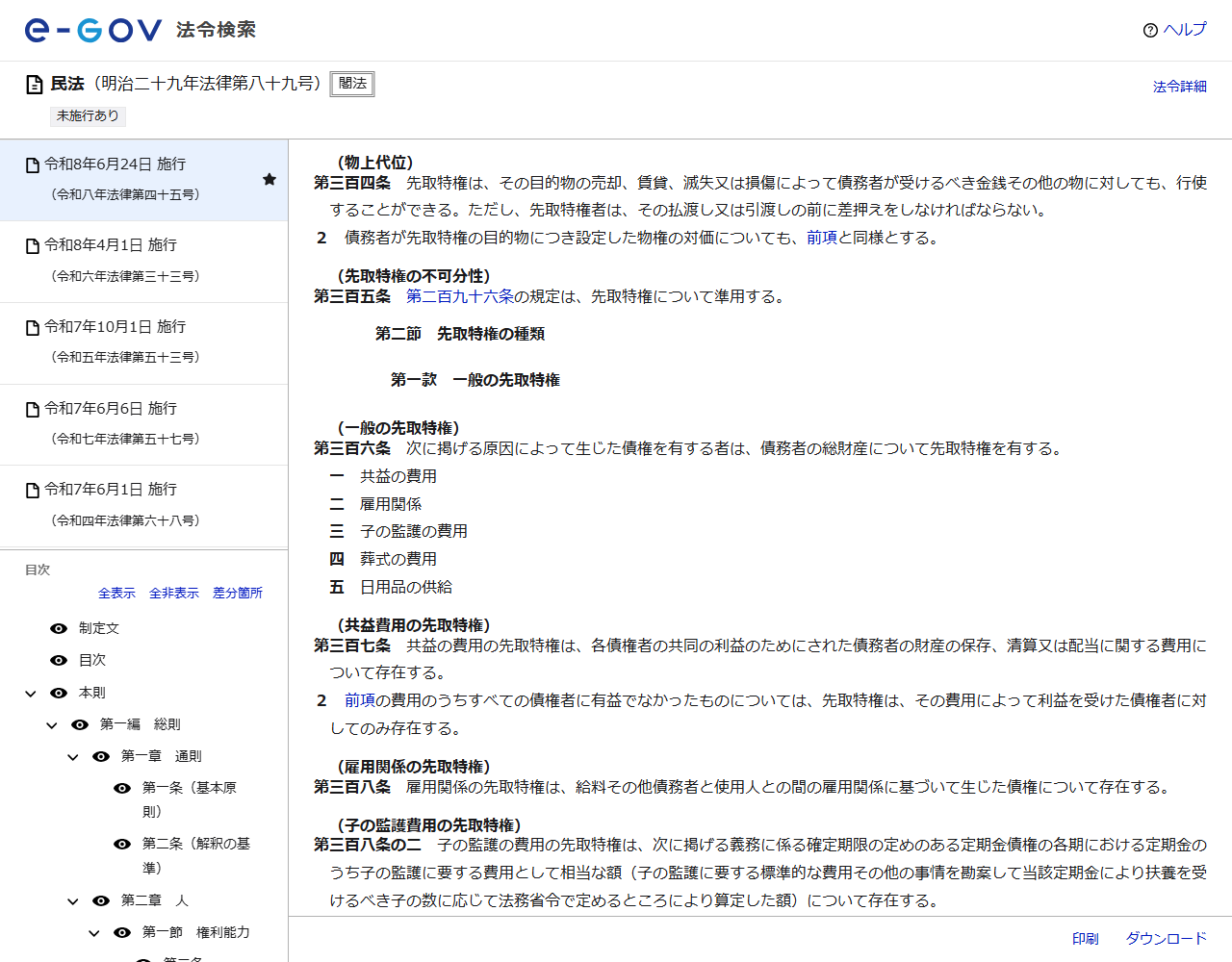Select the 令和7年6月1日 施行 version
Viewport: 1232px width, 962px height.
[143, 506]
